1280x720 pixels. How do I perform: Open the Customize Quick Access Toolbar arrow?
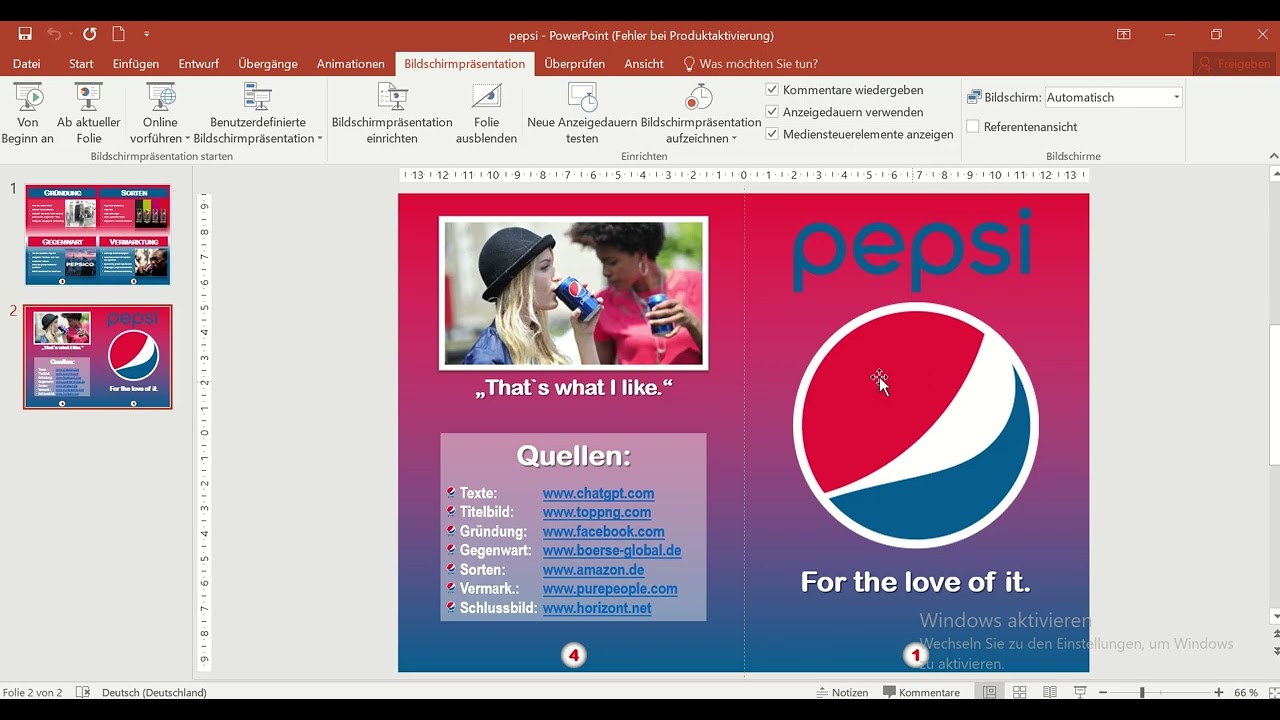click(x=147, y=34)
